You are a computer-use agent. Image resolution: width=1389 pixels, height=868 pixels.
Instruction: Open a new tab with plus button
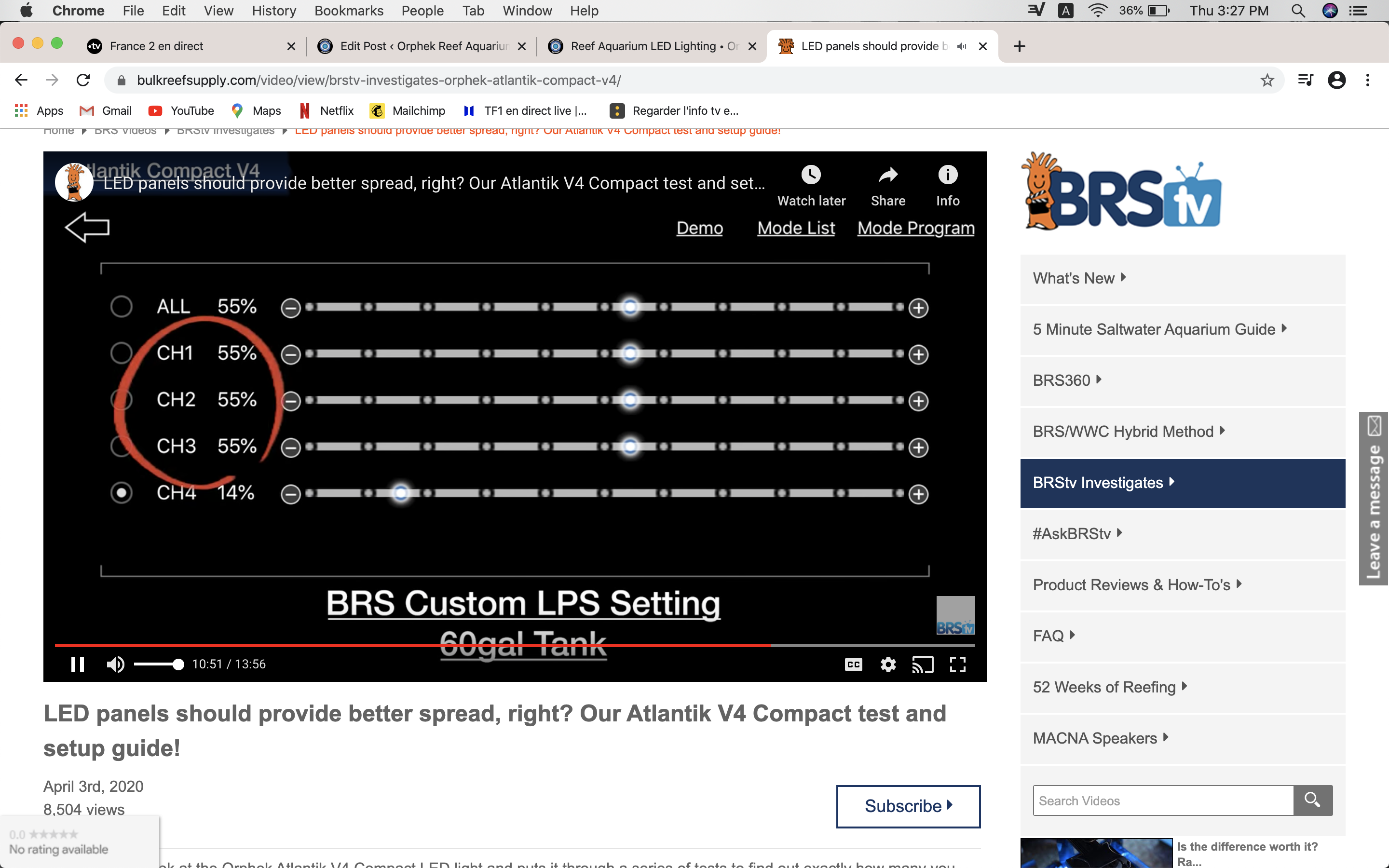point(1020,46)
